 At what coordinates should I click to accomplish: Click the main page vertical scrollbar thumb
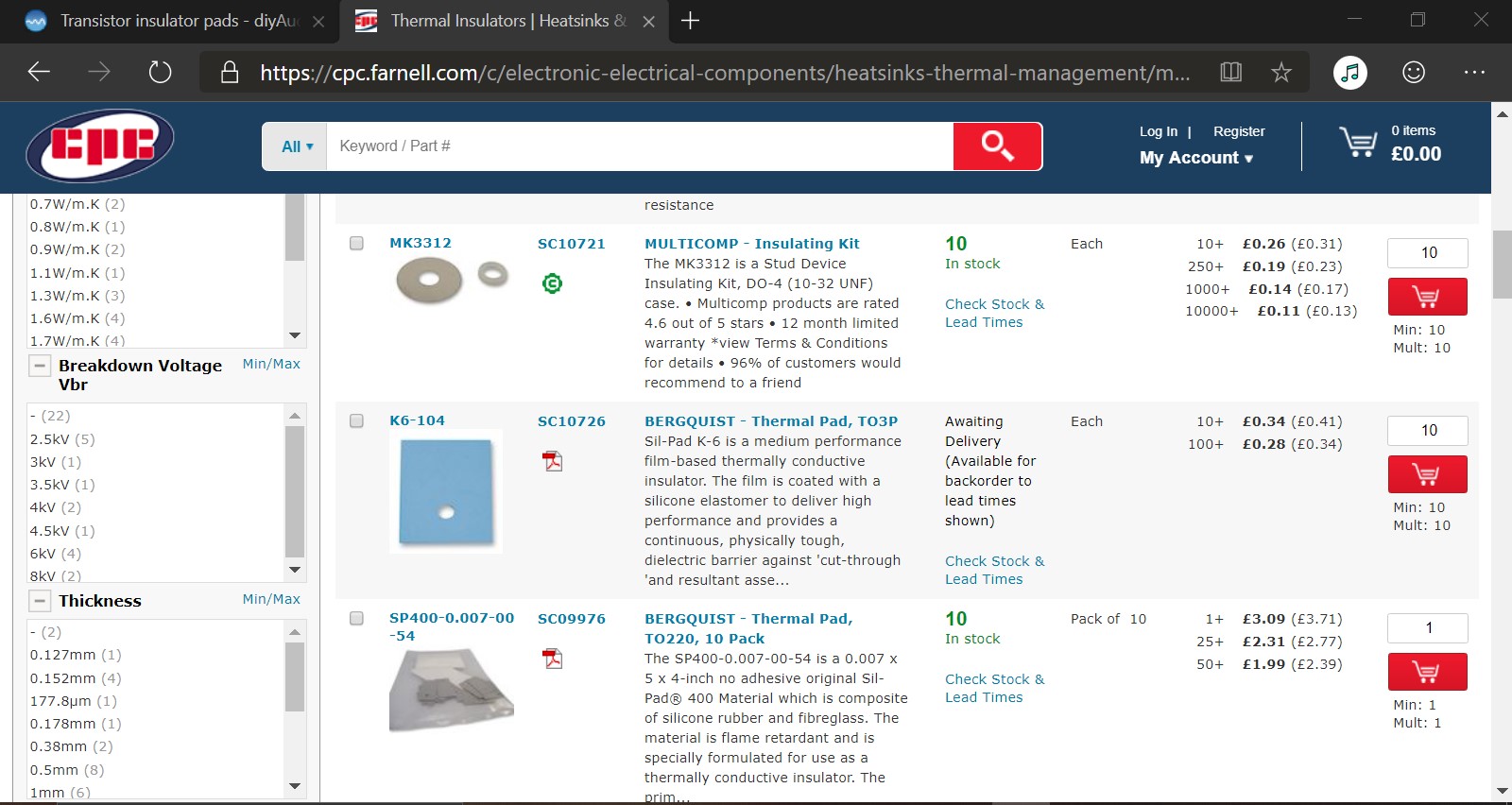coord(1502,264)
